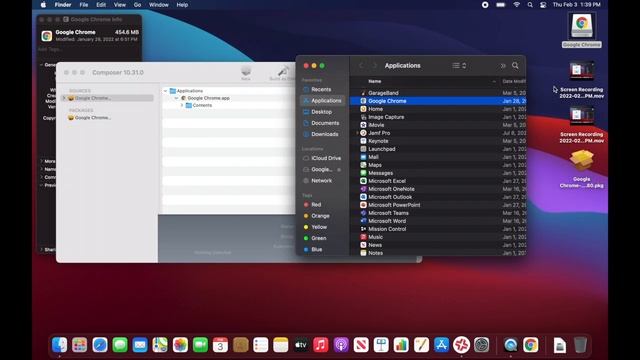Open Composer app from the Dock
Screen dimensions: 640x360
coord(462,345)
